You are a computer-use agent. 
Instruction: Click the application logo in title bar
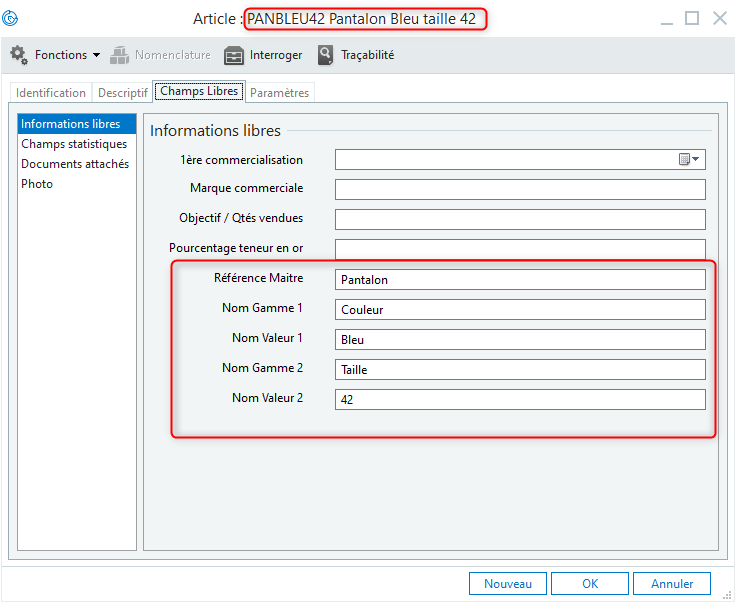[12, 18]
